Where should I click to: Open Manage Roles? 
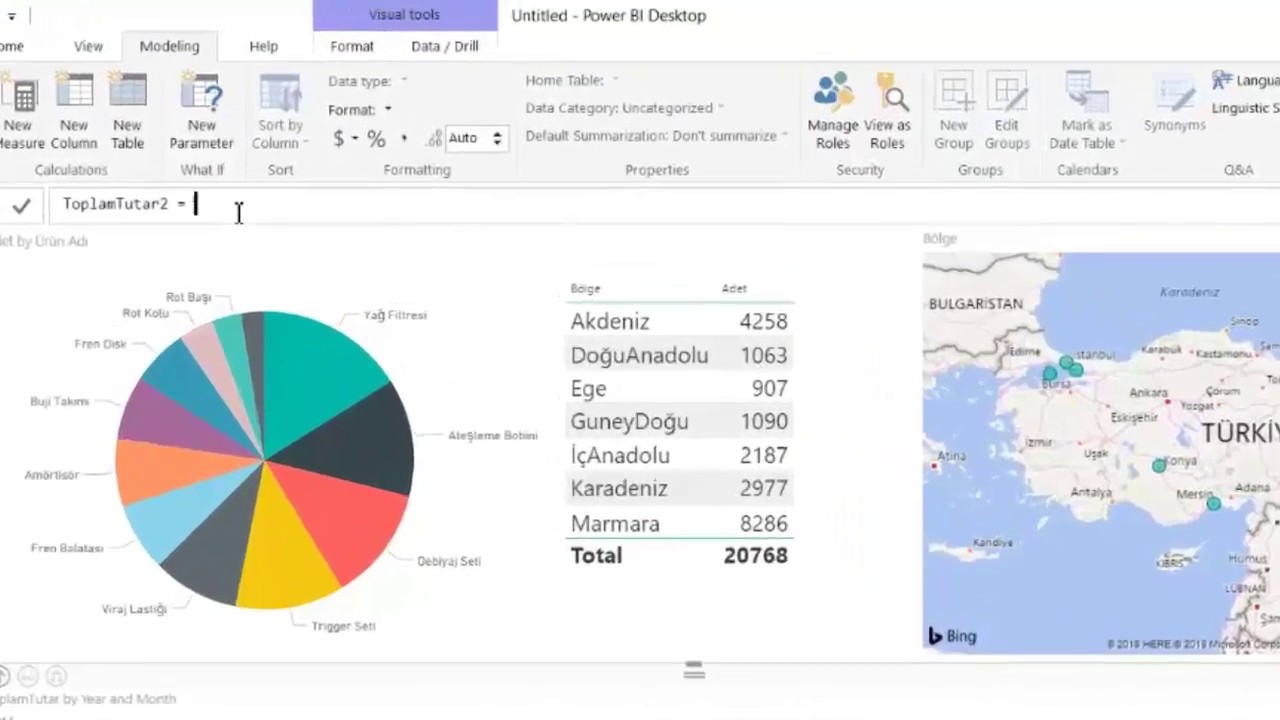[833, 111]
